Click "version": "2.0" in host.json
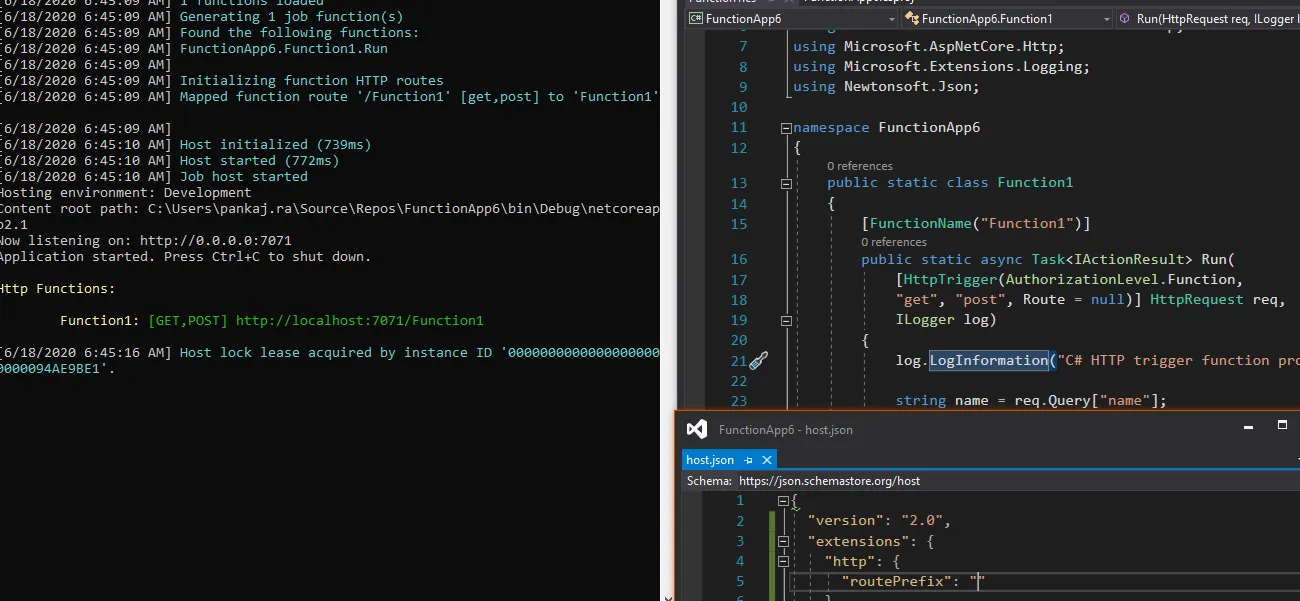Viewport: 1300px width, 601px height. [878, 521]
